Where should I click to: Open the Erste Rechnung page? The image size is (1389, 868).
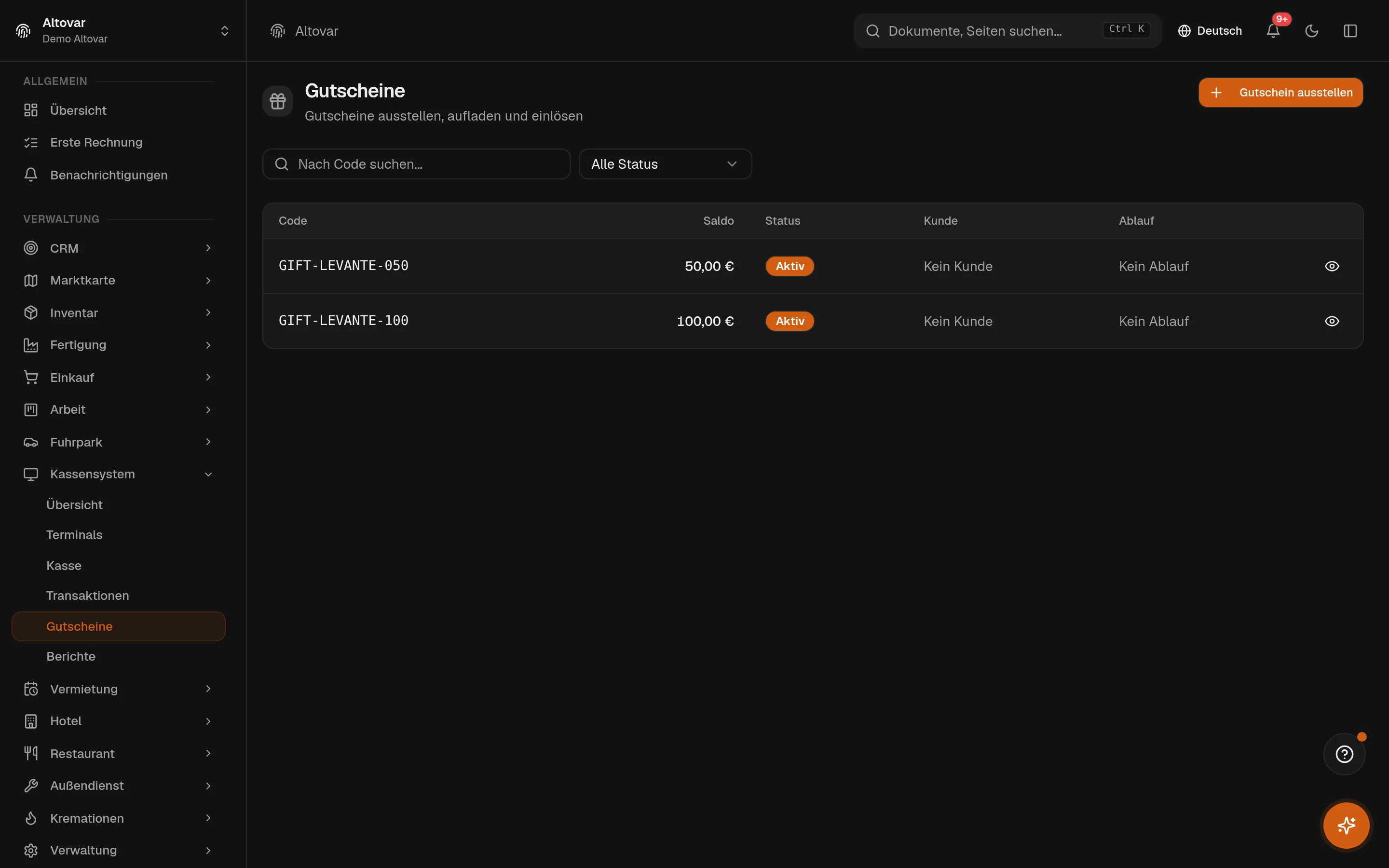pos(118,142)
